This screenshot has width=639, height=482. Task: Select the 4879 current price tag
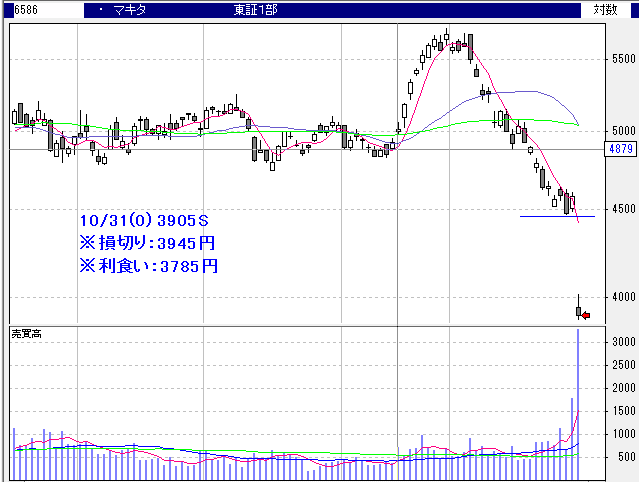620,149
